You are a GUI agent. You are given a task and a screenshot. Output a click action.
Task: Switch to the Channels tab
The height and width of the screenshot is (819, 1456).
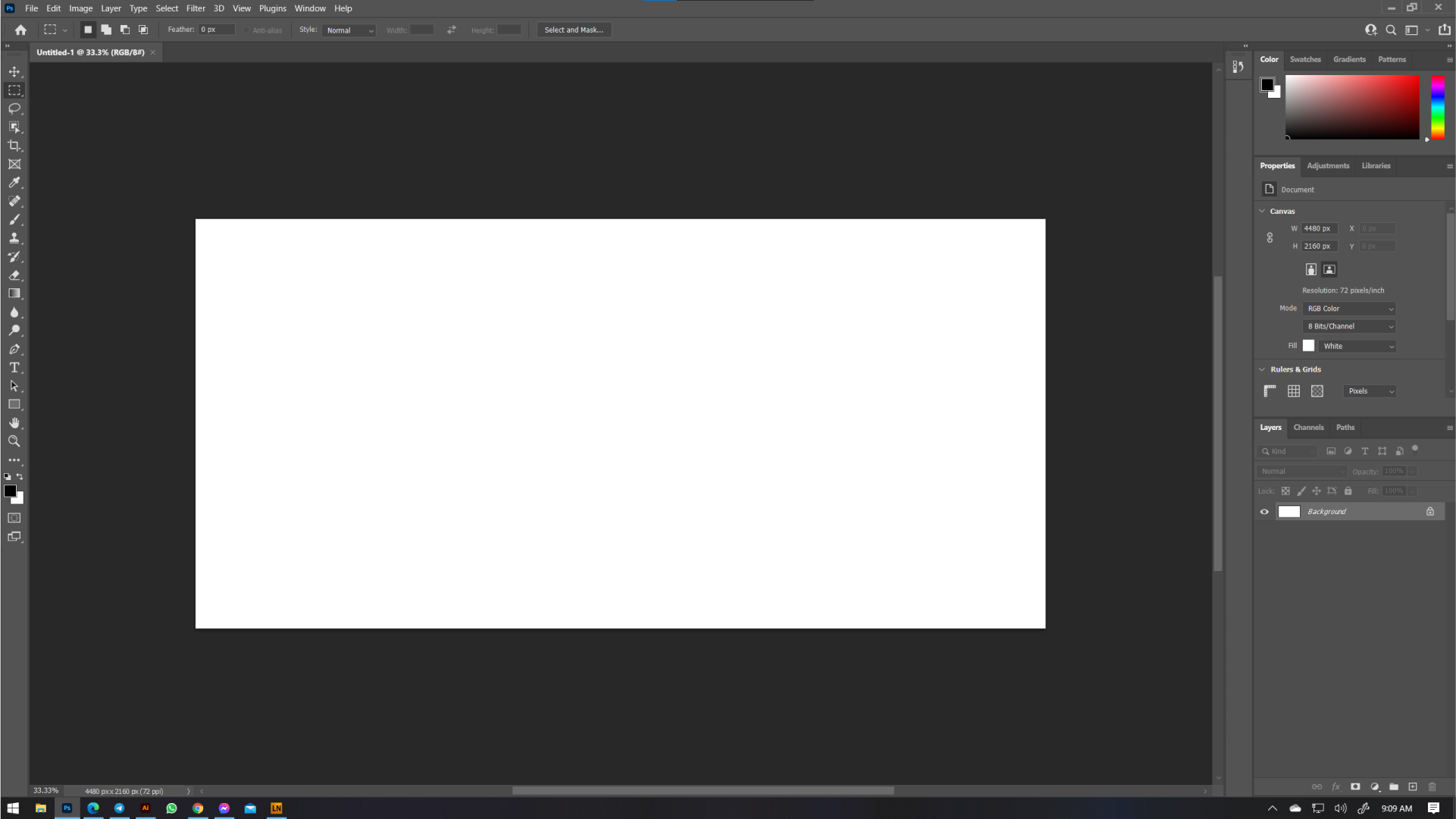tap(1308, 427)
